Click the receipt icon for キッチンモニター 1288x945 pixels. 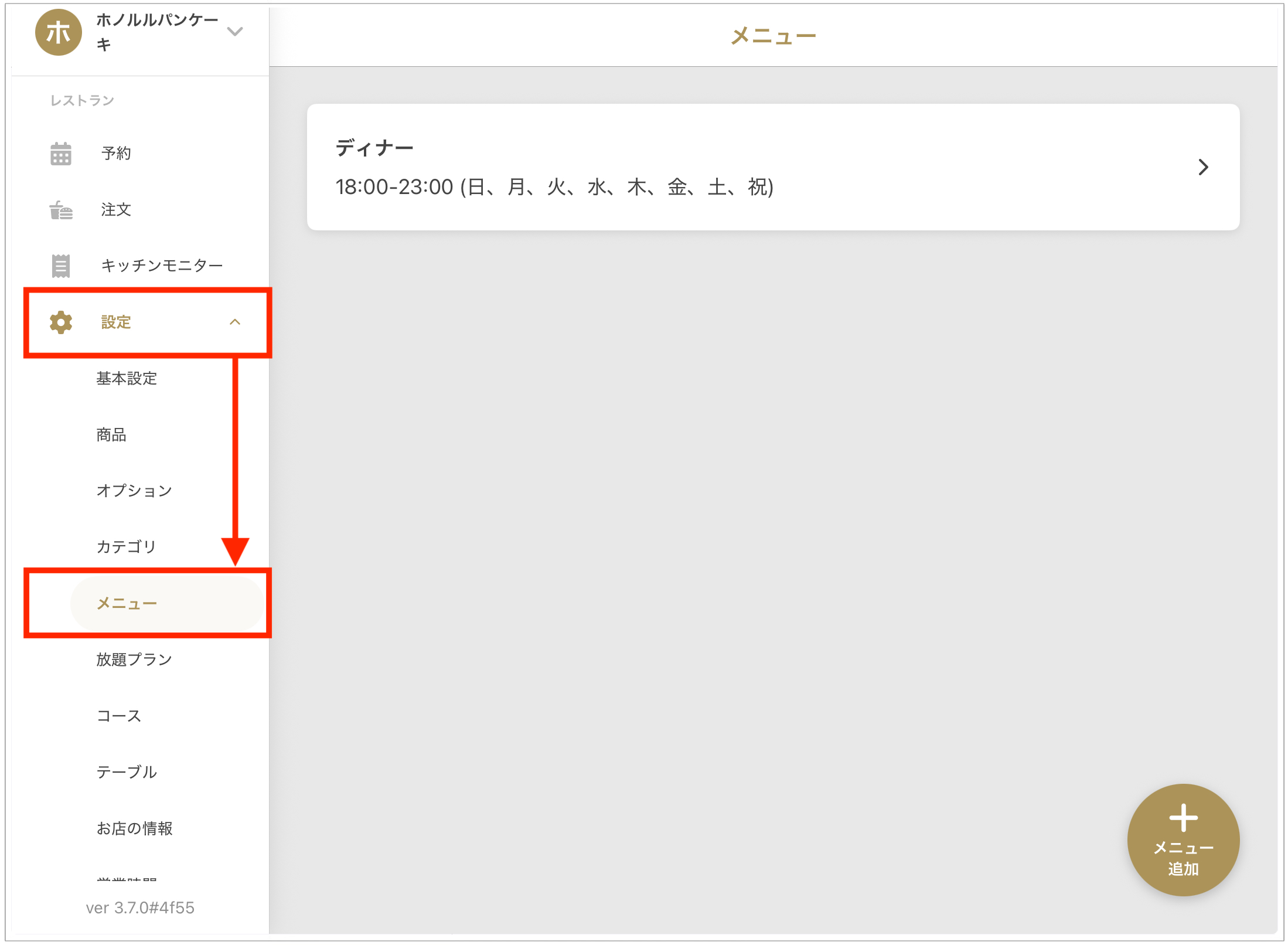[x=61, y=266]
